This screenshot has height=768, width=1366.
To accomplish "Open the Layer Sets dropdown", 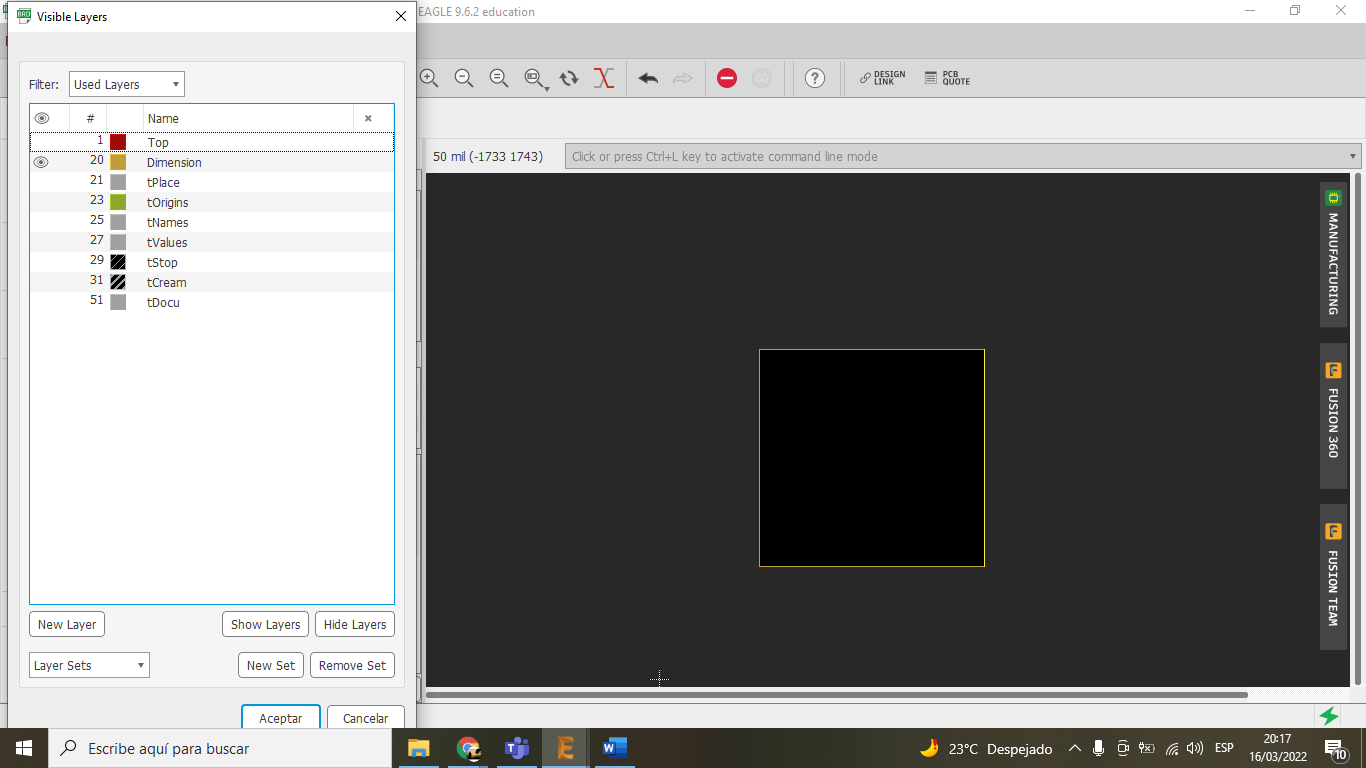I will (x=89, y=665).
